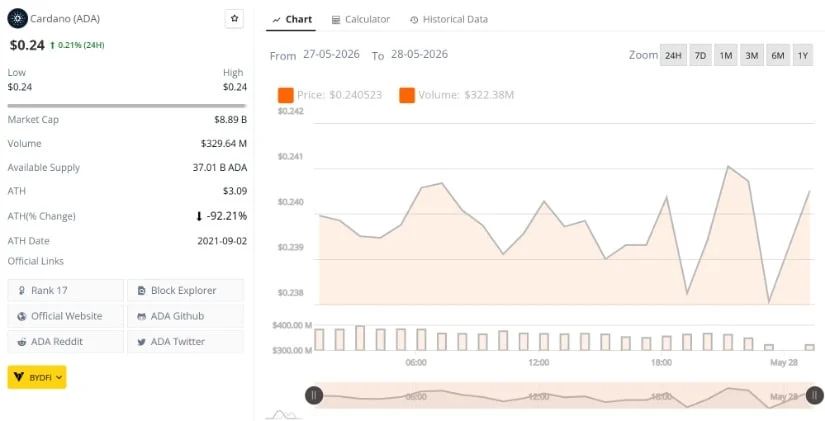Click the Chart tab line icon

pos(276,20)
